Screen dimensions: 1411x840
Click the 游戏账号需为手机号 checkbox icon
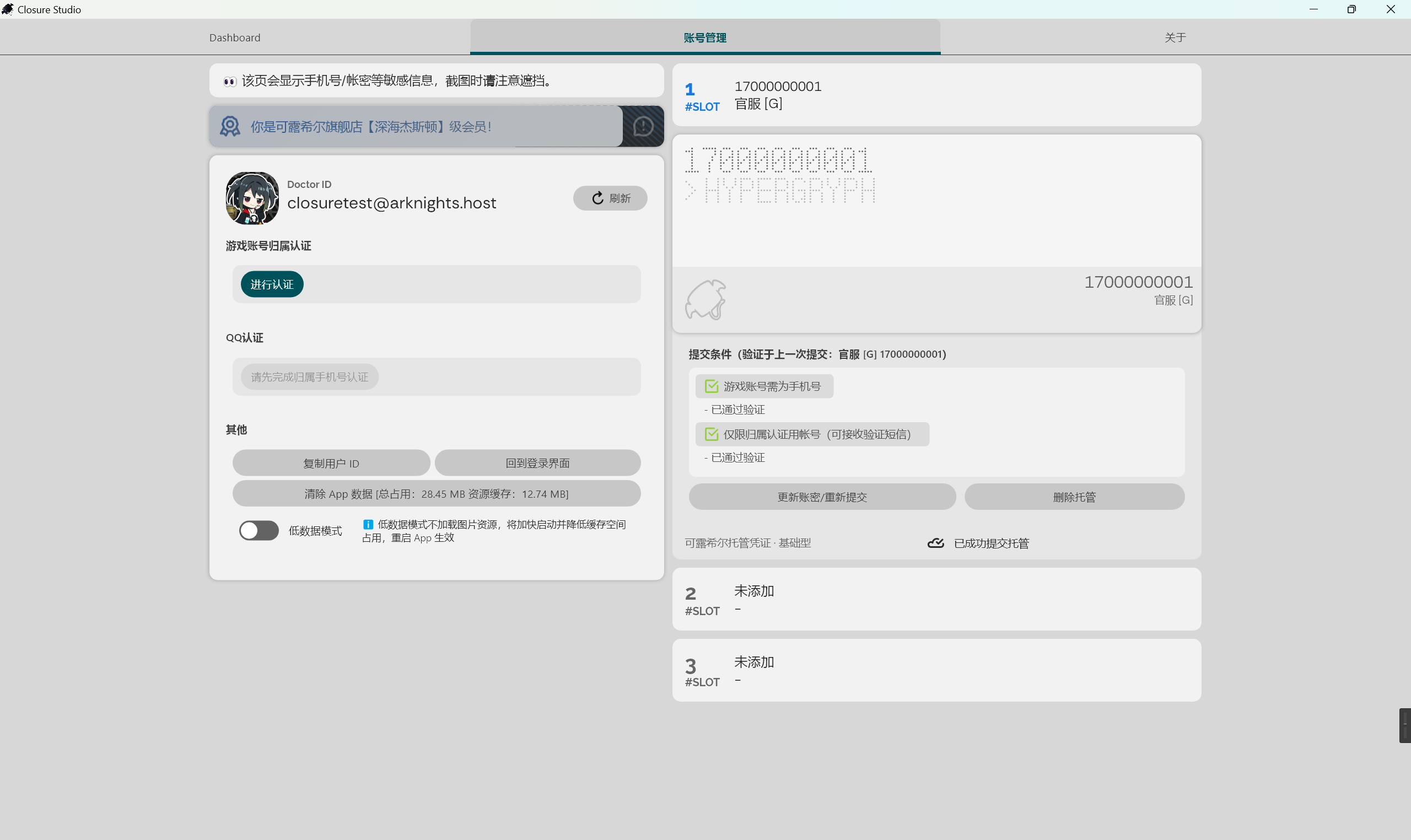point(711,386)
